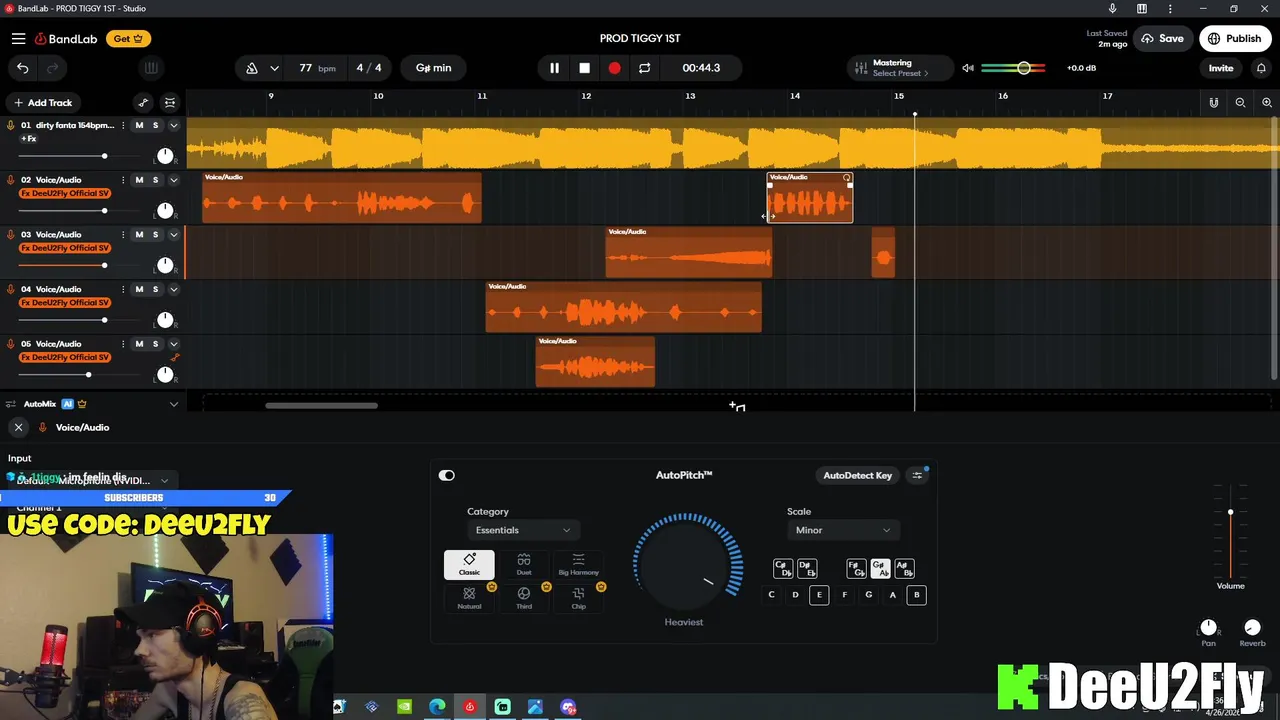The height and width of the screenshot is (720, 1280).
Task: Open track 05 three-dot options menu
Action: tap(123, 344)
